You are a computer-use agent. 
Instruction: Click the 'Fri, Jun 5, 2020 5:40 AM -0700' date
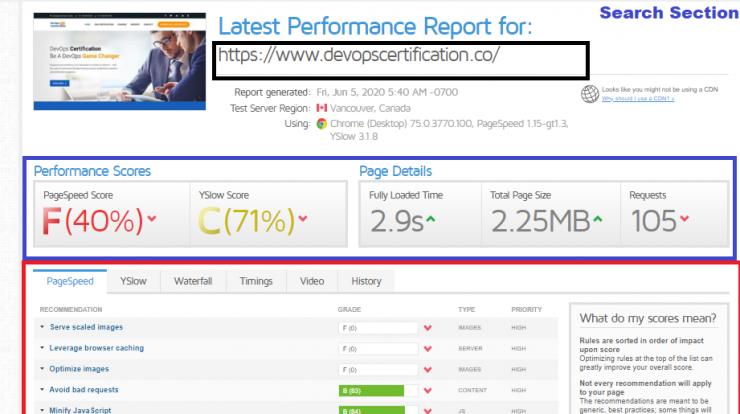[387, 92]
